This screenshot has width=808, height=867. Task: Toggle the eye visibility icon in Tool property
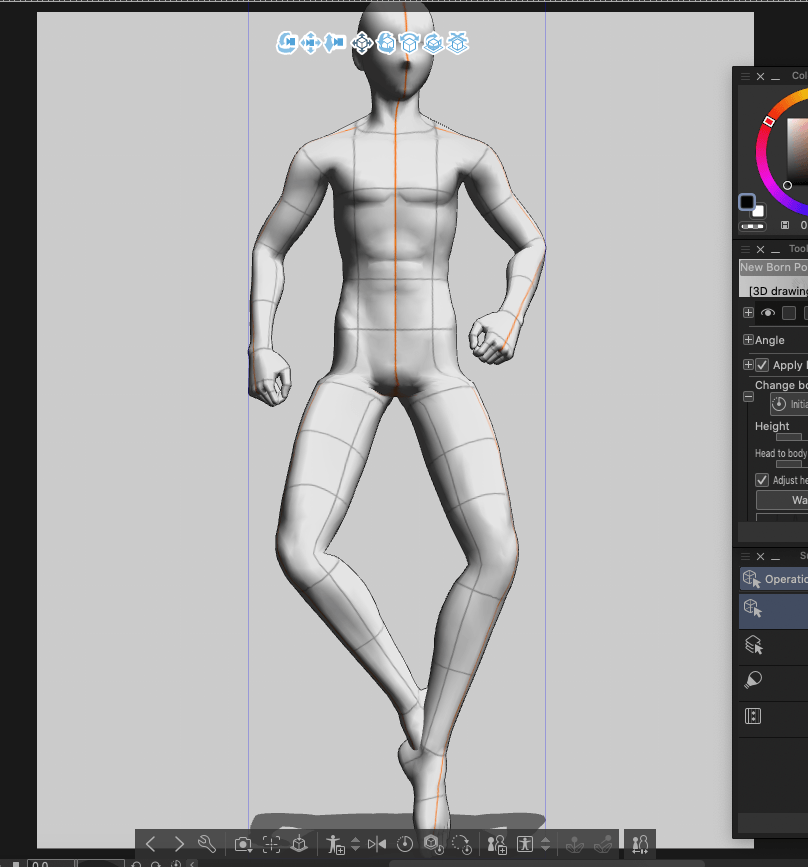[x=768, y=313]
